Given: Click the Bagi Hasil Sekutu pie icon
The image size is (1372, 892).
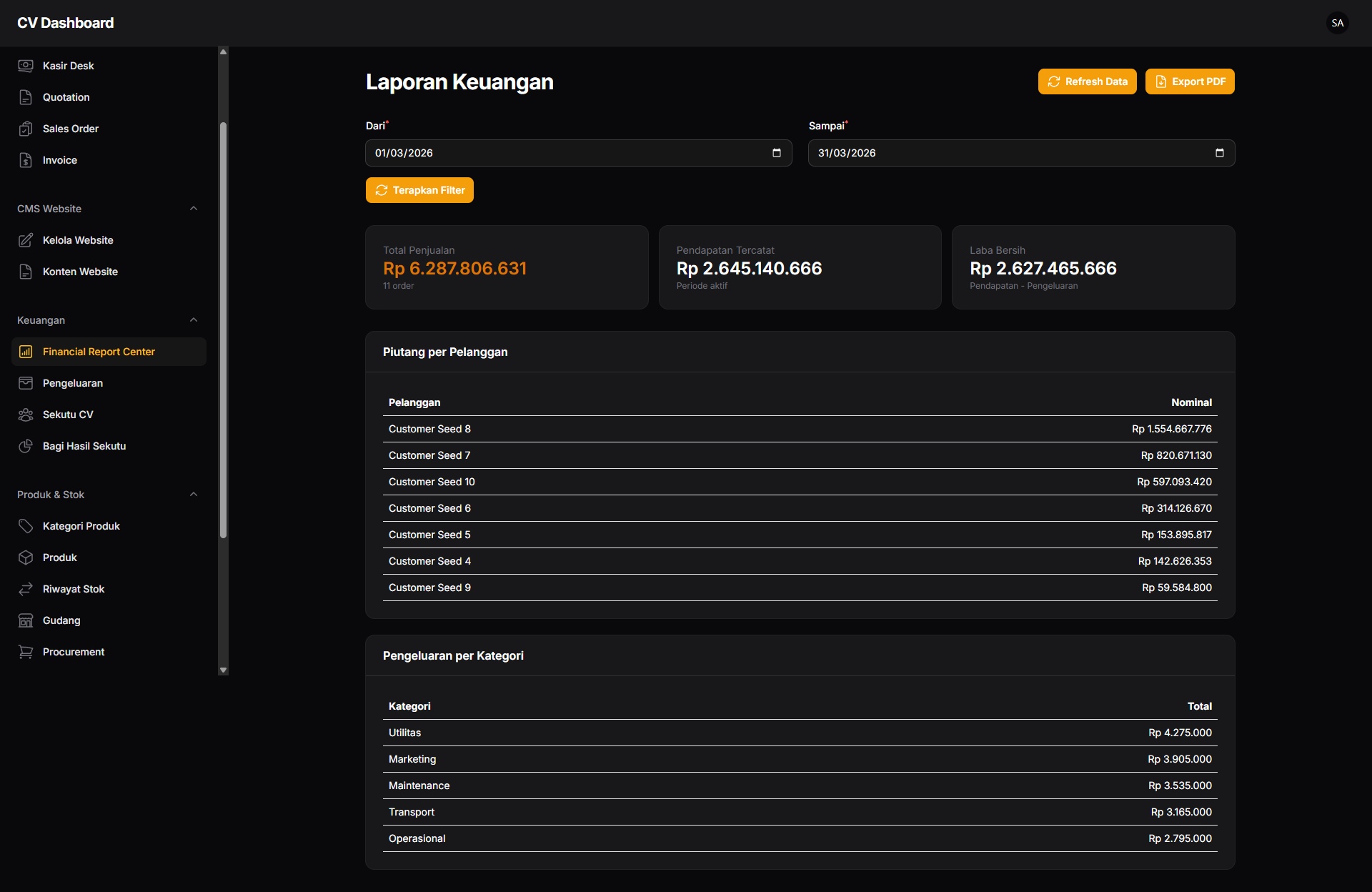Looking at the screenshot, I should [x=26, y=446].
